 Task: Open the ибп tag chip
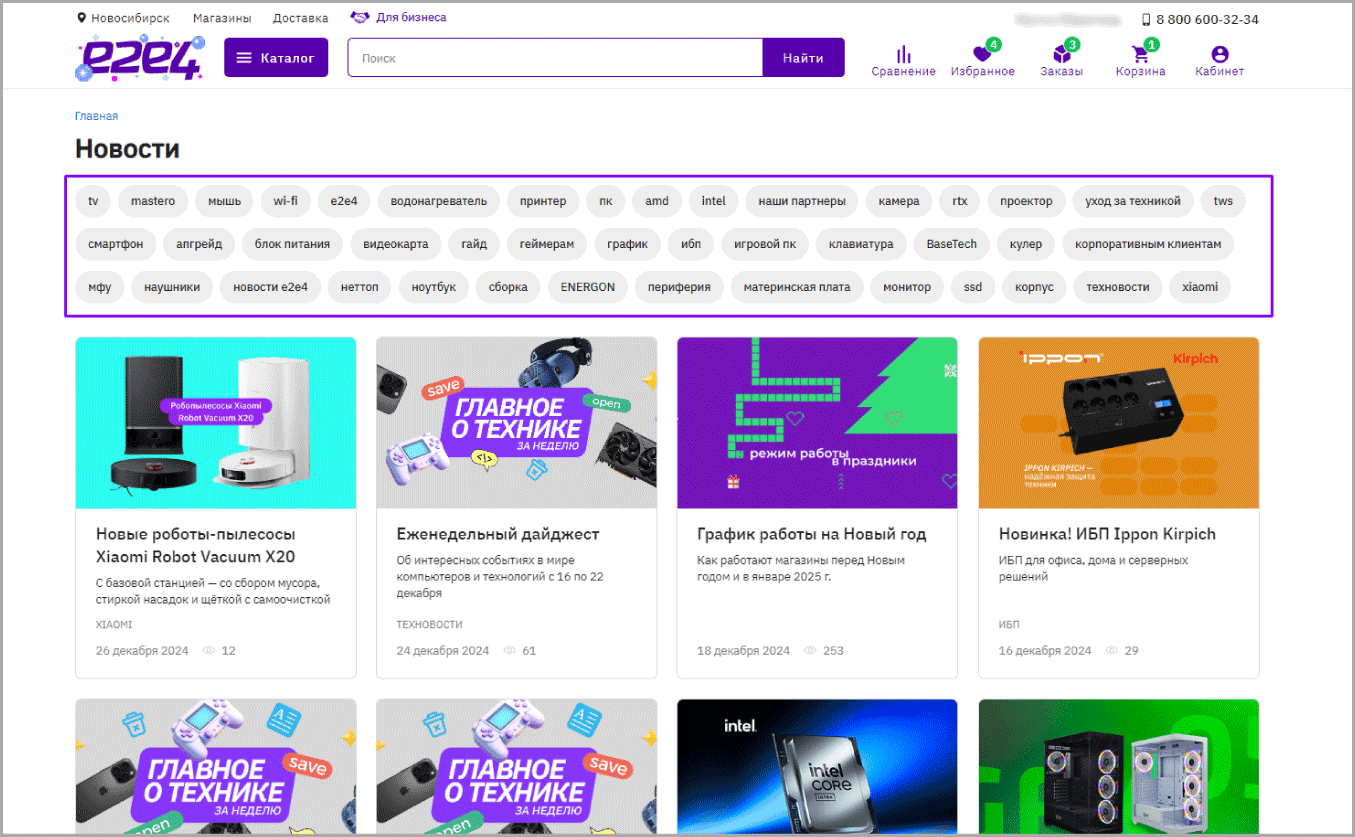click(x=691, y=244)
